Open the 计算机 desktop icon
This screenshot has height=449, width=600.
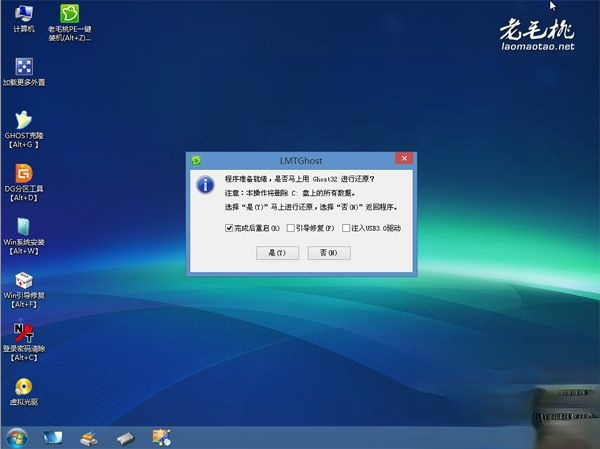[24, 18]
